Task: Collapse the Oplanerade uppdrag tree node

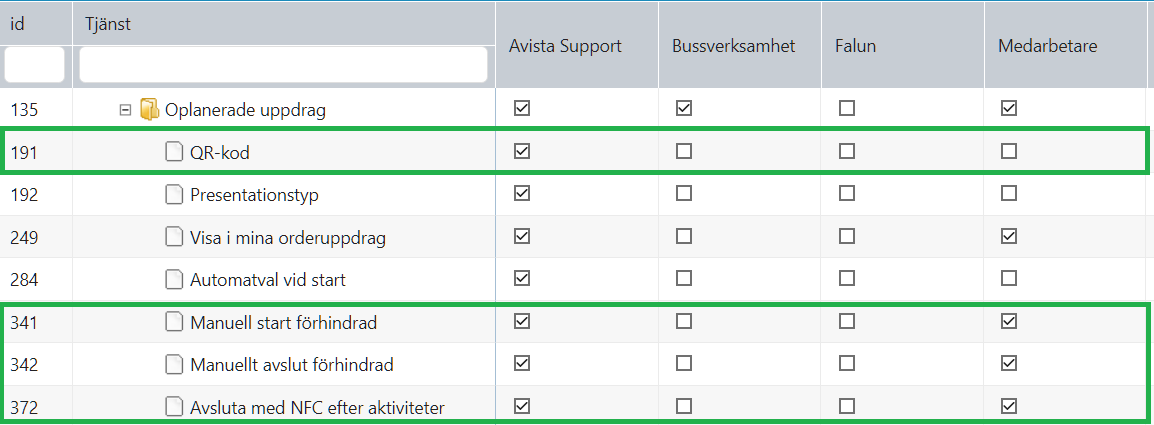Action: (x=125, y=110)
